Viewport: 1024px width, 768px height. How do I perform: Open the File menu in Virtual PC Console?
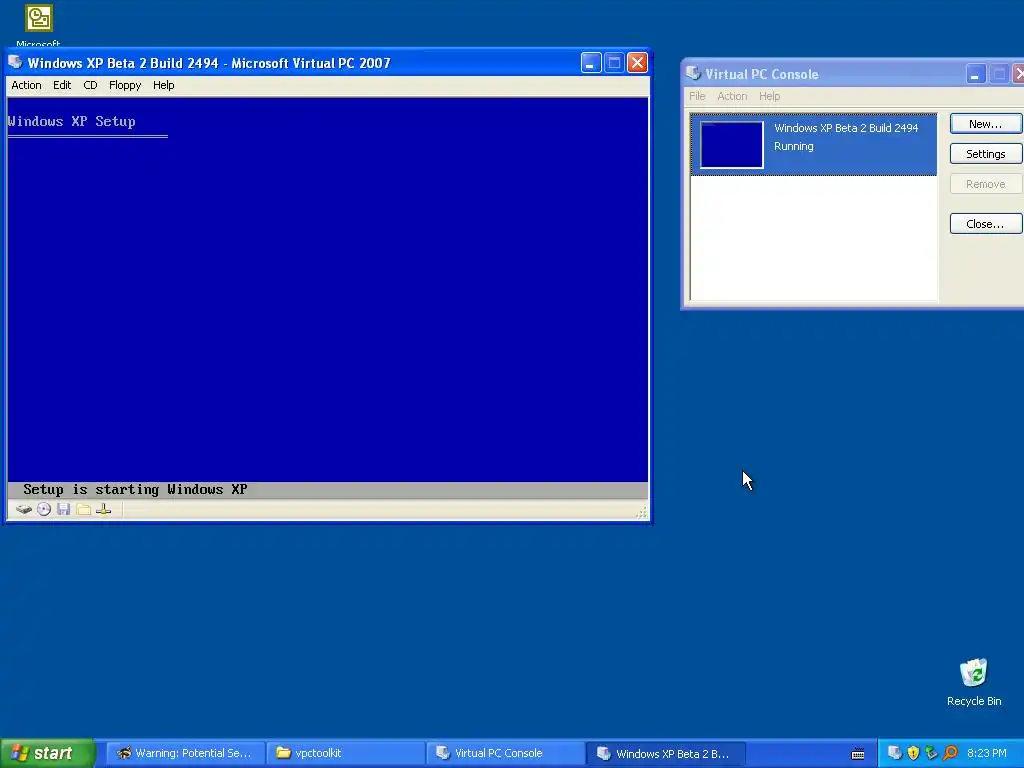point(697,96)
